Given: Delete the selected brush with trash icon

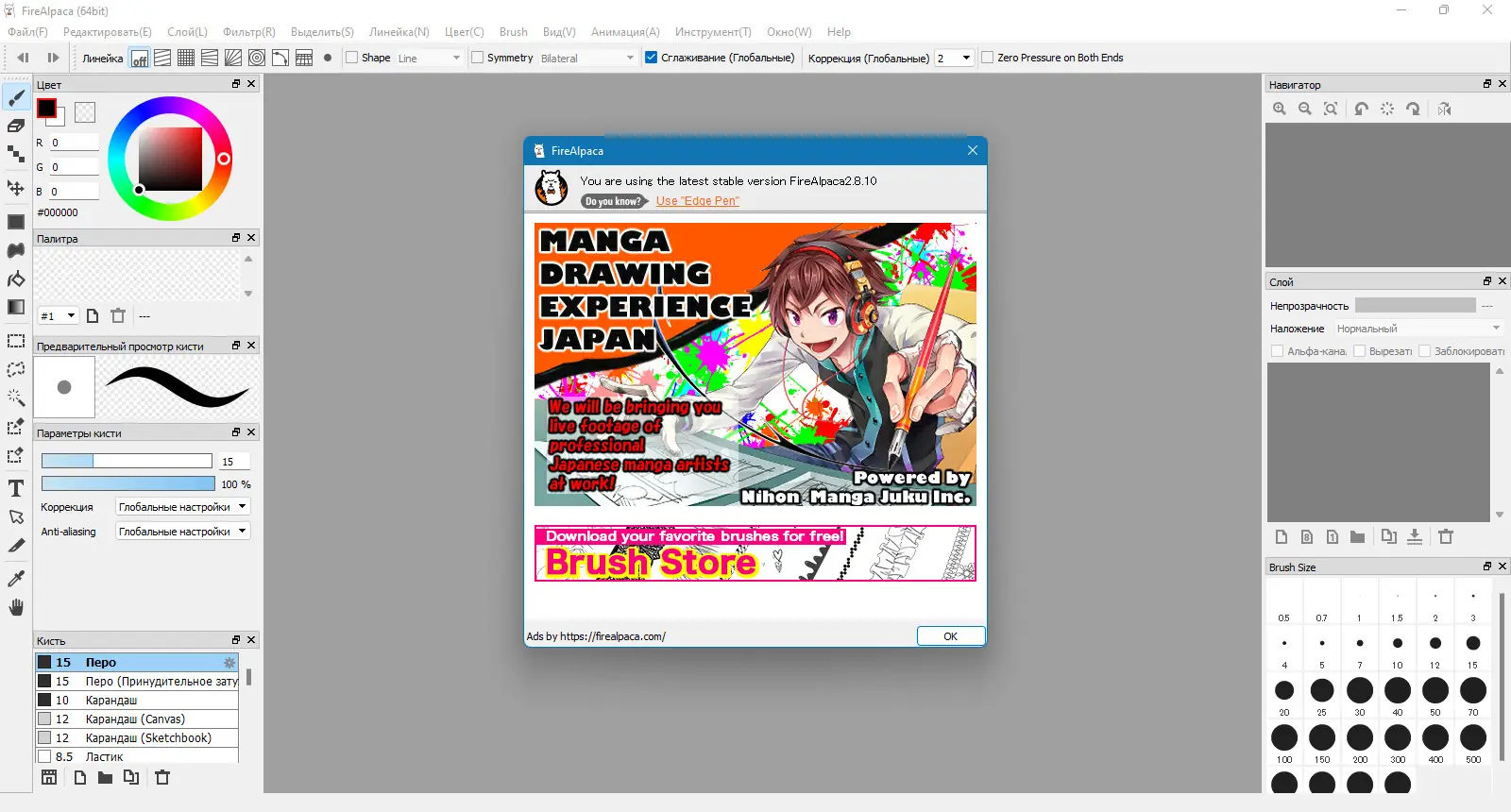Looking at the screenshot, I should tap(162, 777).
